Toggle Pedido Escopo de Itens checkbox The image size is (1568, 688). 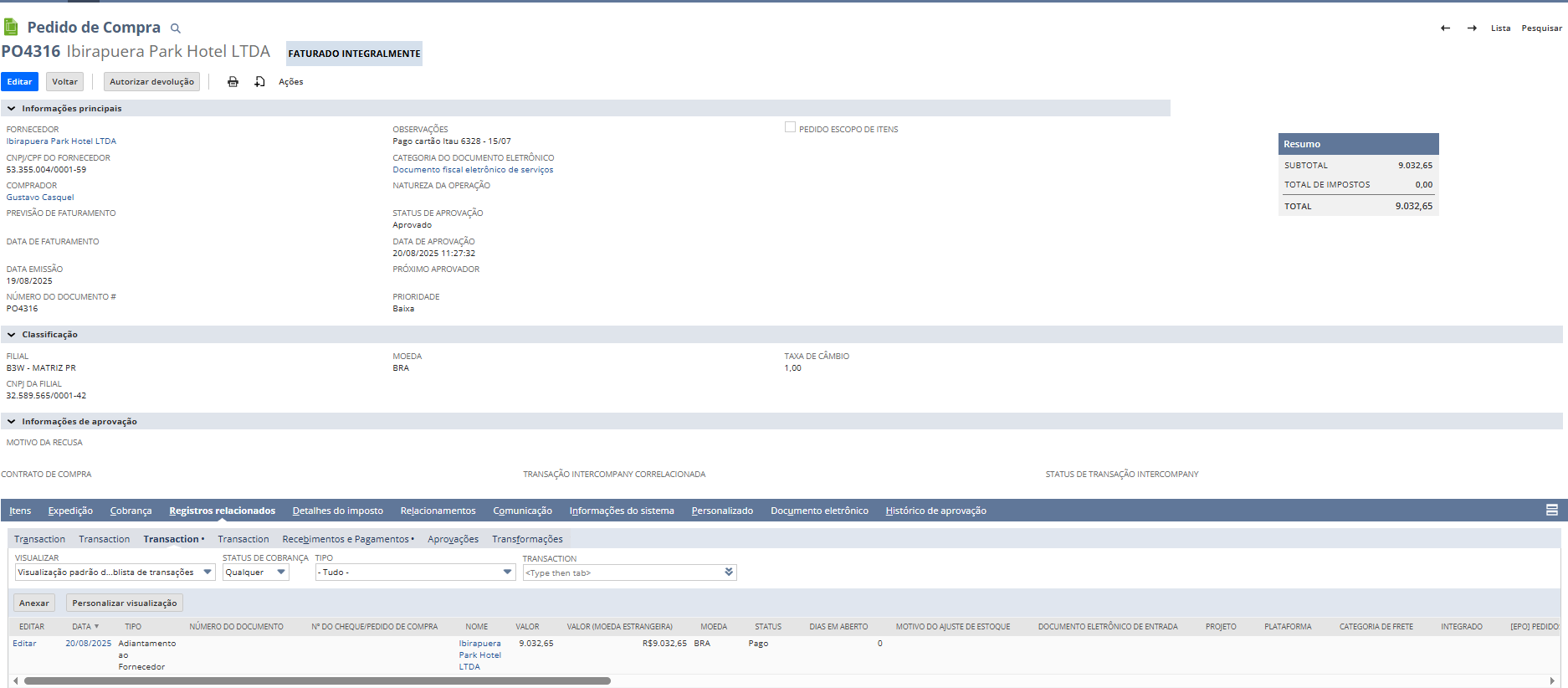click(x=790, y=127)
